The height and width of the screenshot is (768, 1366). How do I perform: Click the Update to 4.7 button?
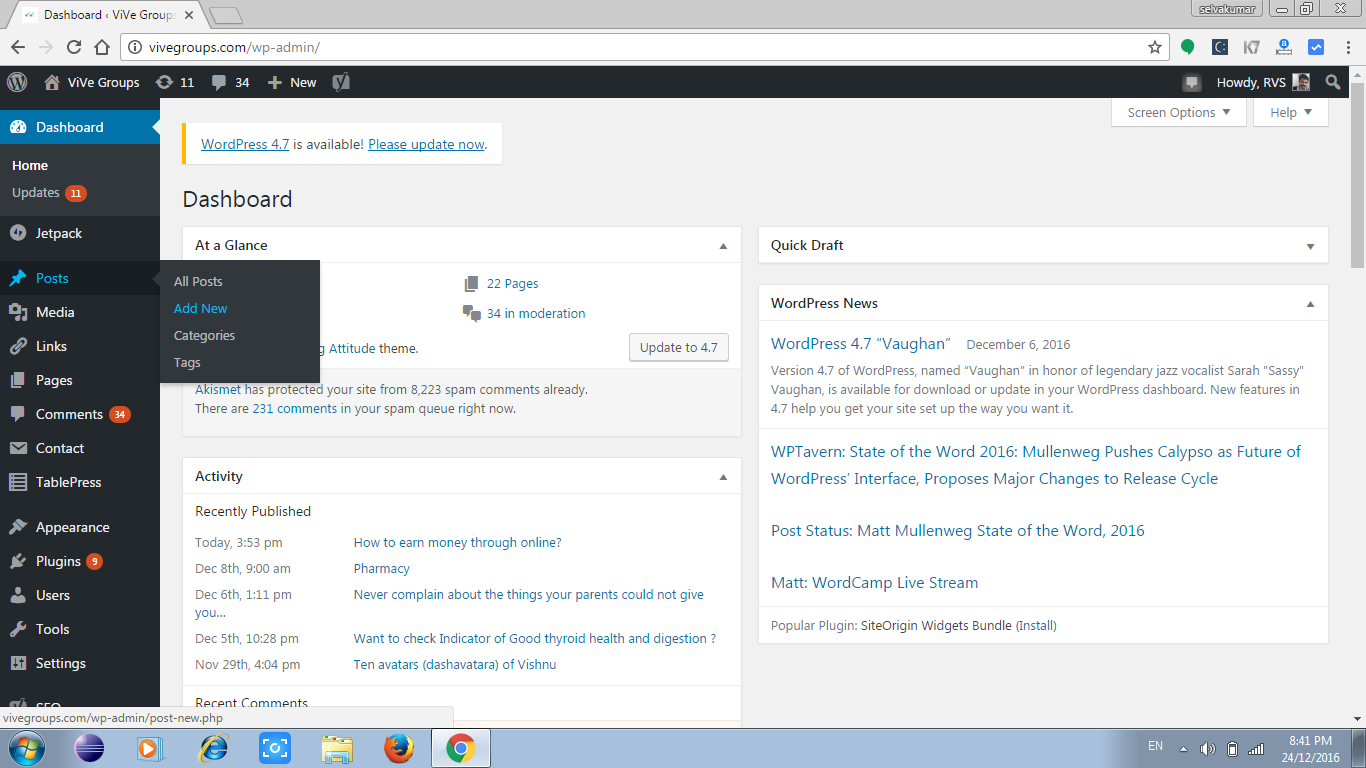(679, 347)
